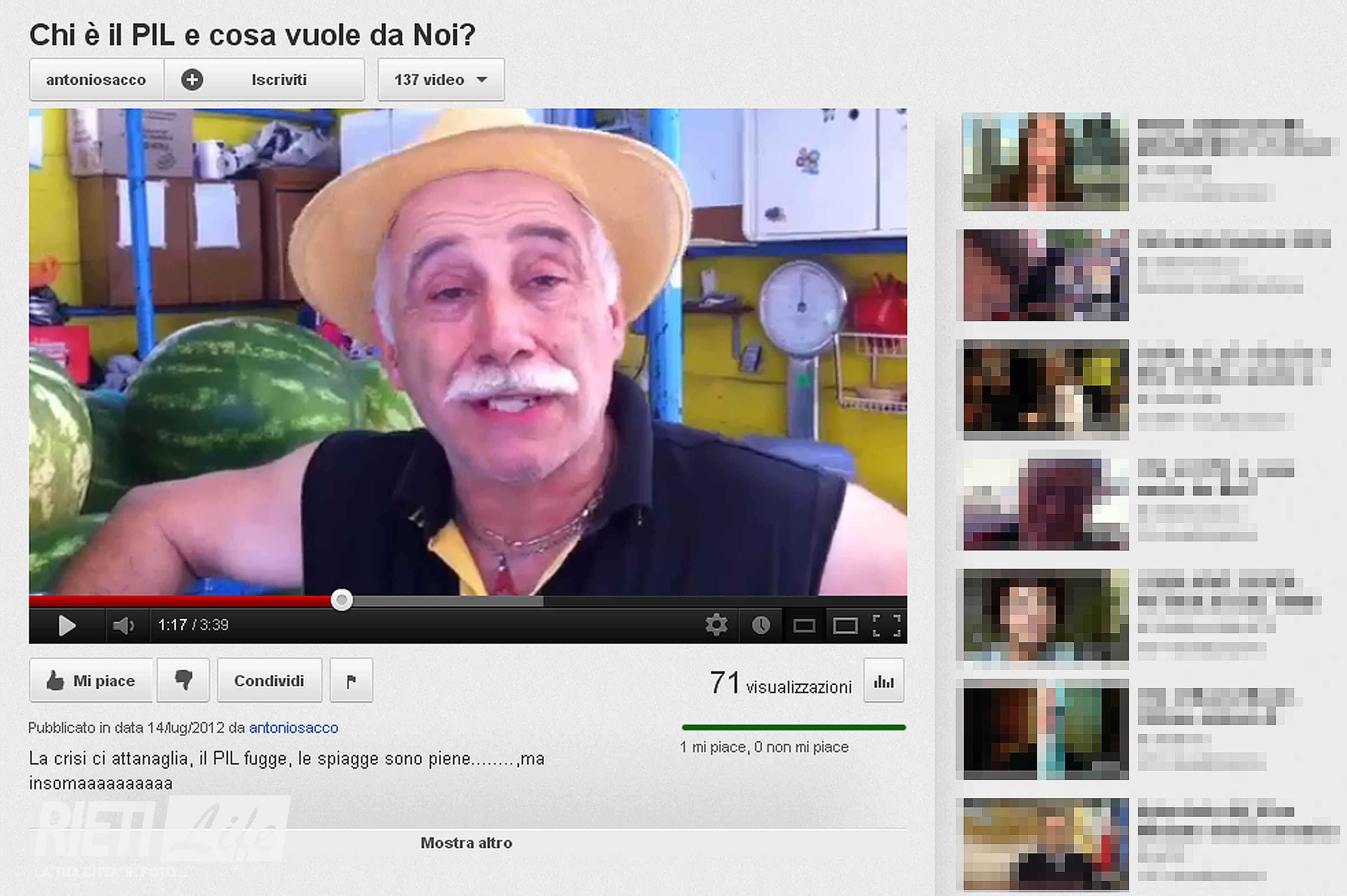Open the Condividi share panel
The width and height of the screenshot is (1347, 896).
(x=269, y=681)
